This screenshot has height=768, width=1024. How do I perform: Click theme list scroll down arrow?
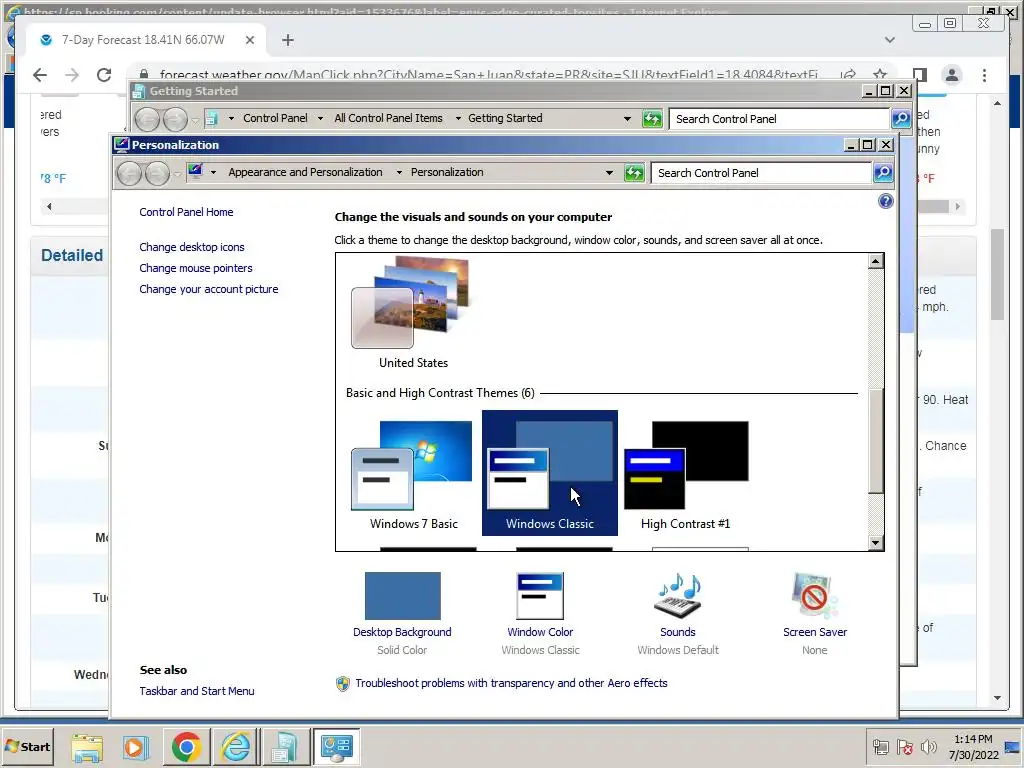(x=875, y=542)
